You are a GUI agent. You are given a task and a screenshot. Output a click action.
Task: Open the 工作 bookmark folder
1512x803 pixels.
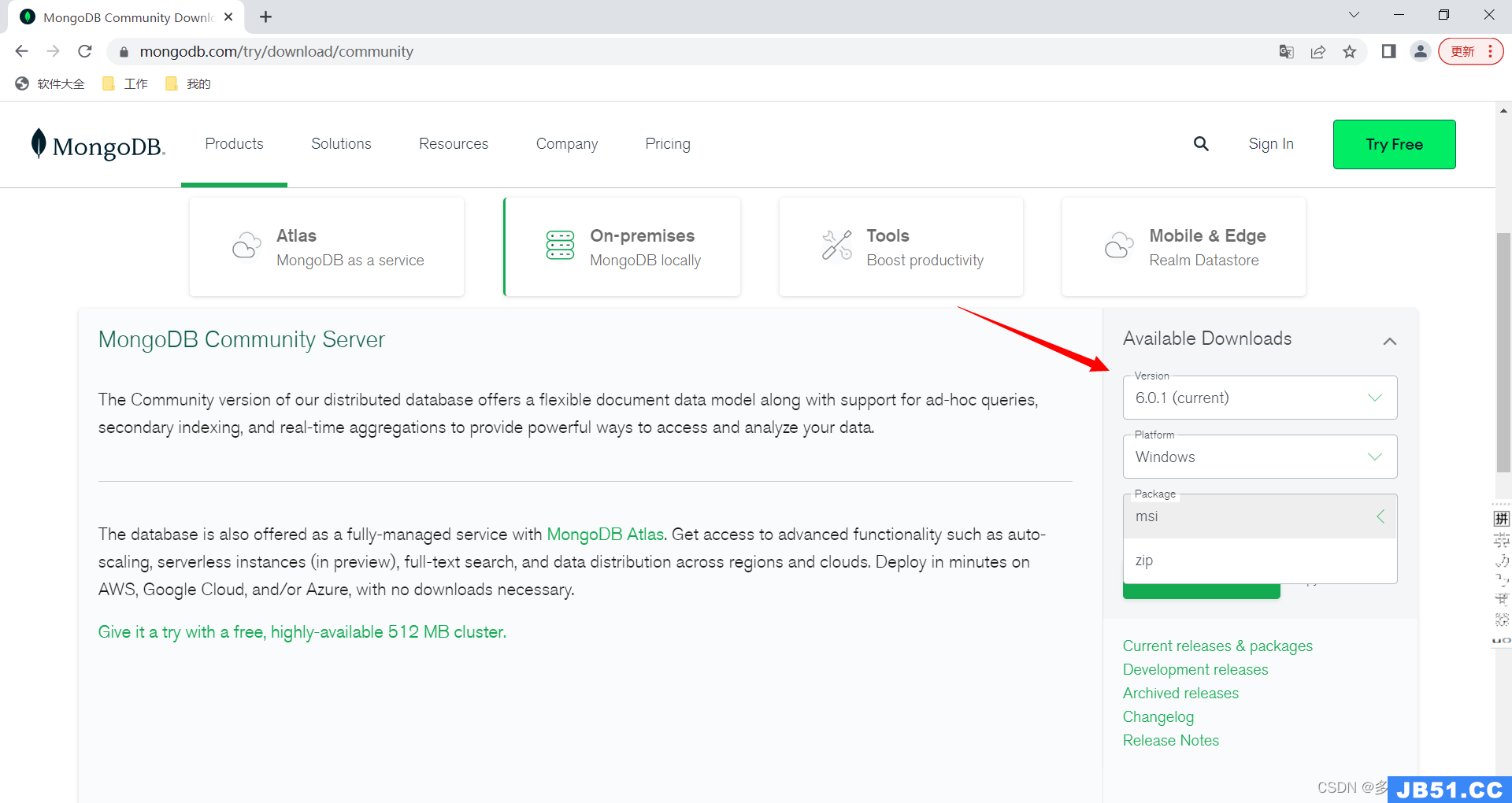[x=125, y=84]
